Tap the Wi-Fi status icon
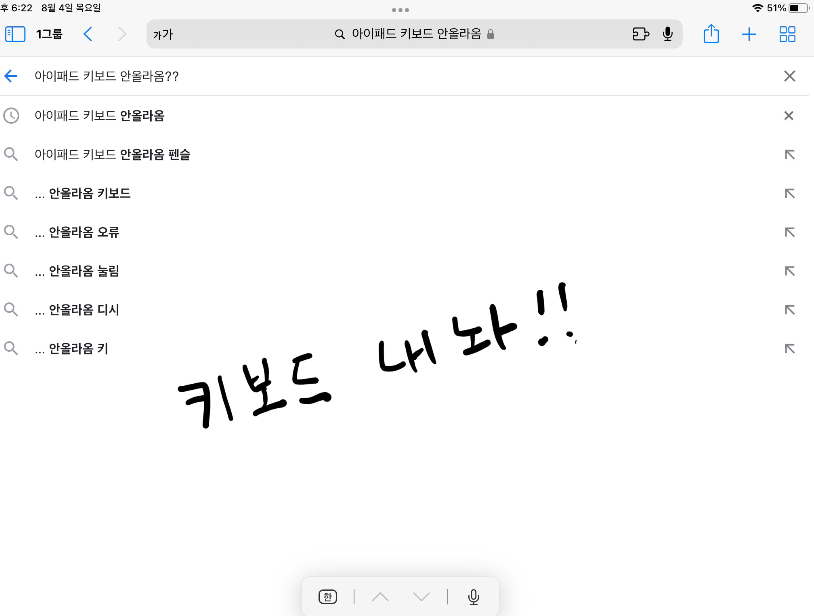 coord(758,8)
